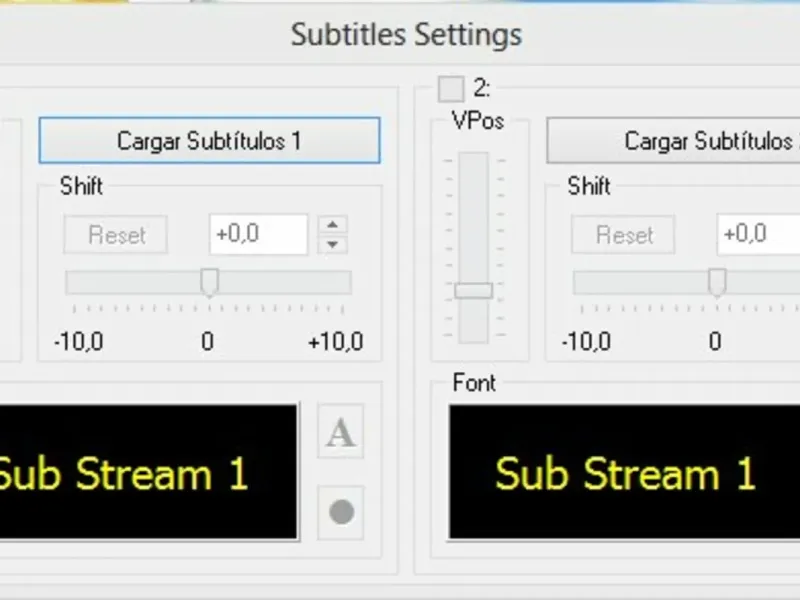Viewport: 800px width, 600px height.
Task: Click the second Shift slider handle
Action: click(717, 283)
